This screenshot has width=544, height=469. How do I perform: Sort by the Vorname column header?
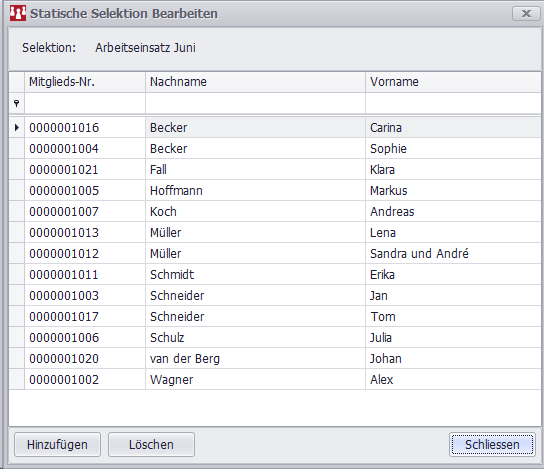tap(453, 82)
